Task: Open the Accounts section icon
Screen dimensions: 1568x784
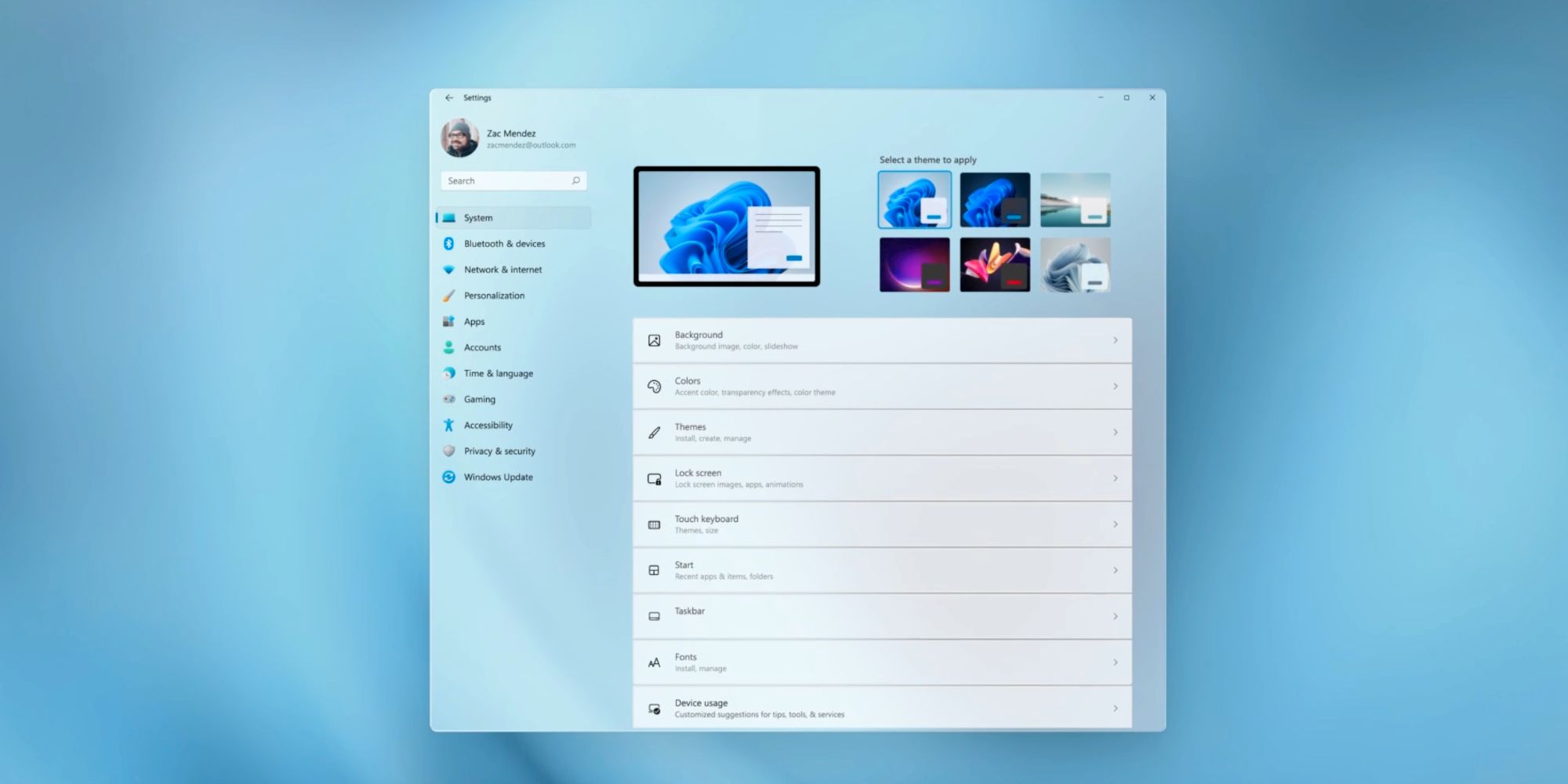Action: (x=448, y=347)
